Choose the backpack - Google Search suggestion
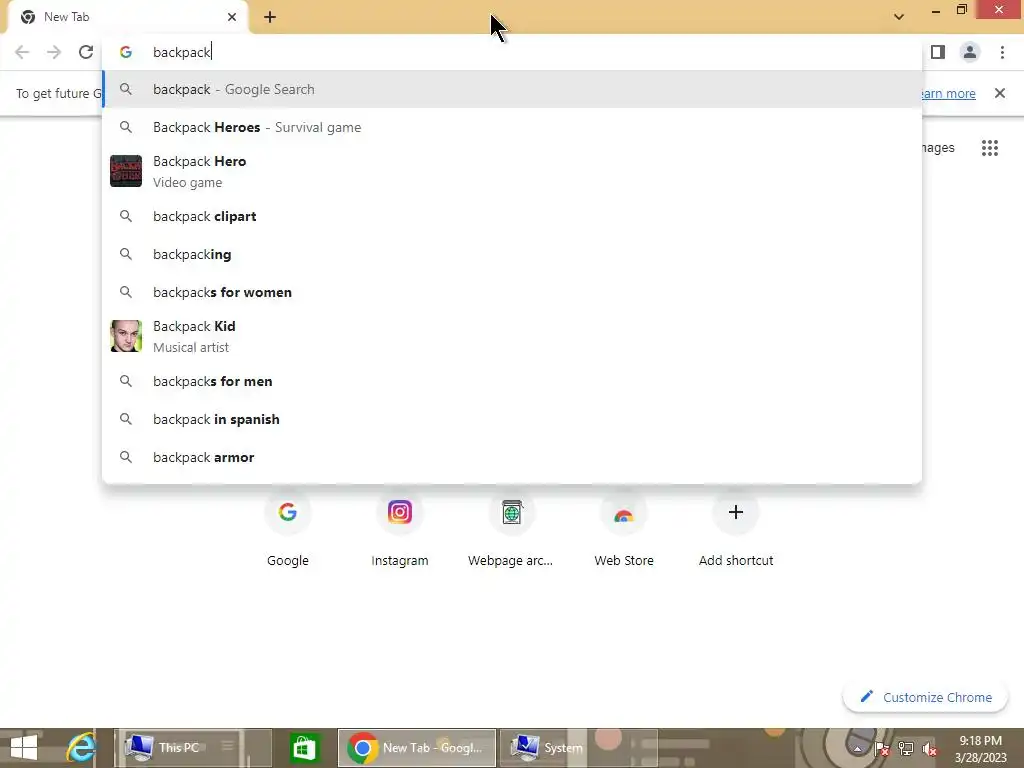This screenshot has height=768, width=1024. coord(512,89)
